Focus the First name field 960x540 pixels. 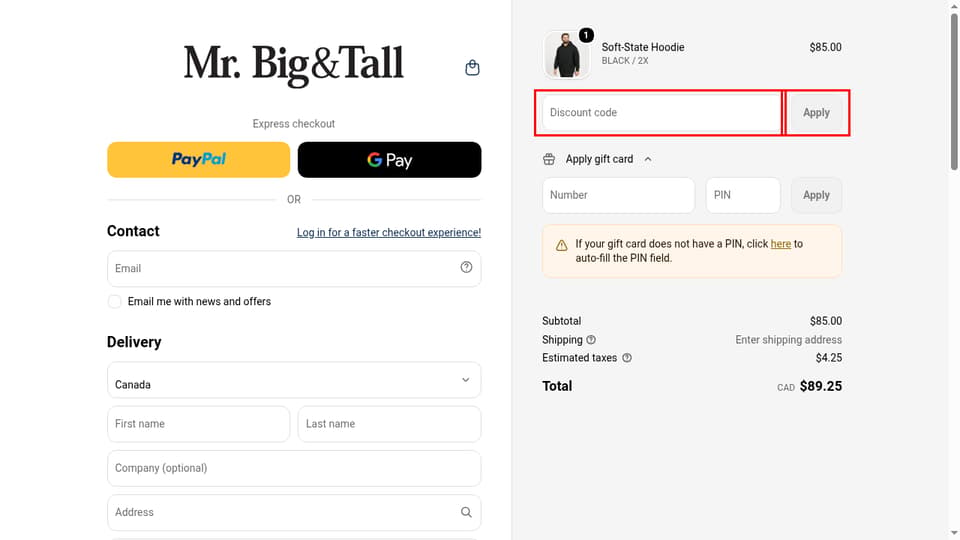(x=198, y=424)
